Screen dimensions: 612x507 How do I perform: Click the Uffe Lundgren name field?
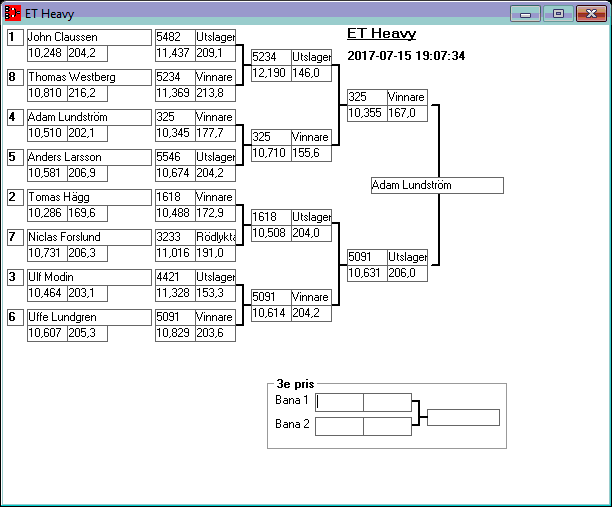(87, 317)
